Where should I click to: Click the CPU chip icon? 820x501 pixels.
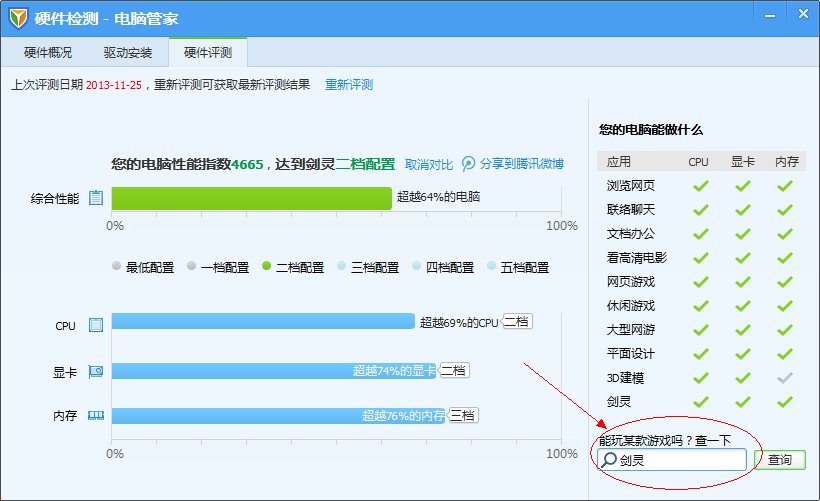[x=96, y=325]
